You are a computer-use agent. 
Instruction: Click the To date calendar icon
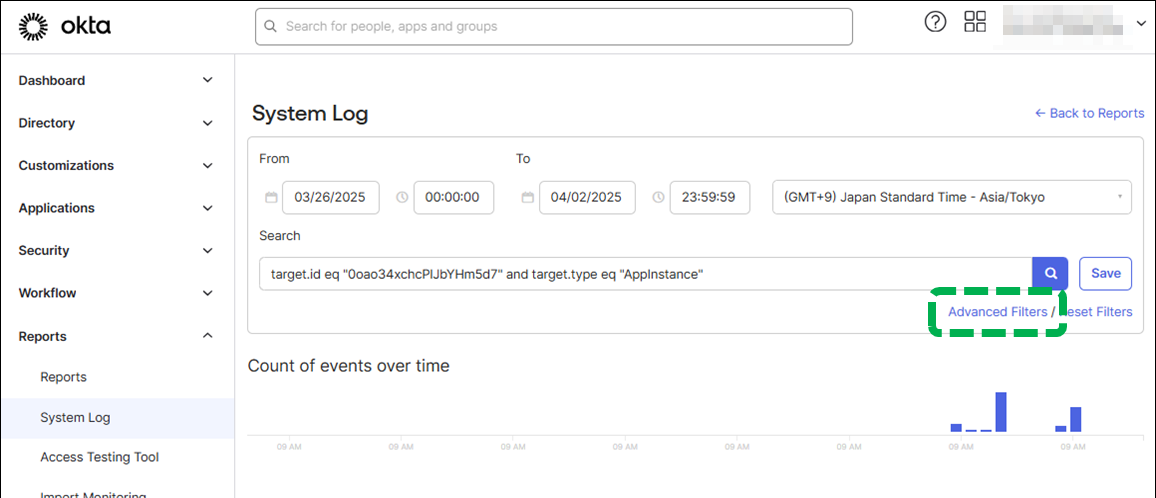pos(527,198)
